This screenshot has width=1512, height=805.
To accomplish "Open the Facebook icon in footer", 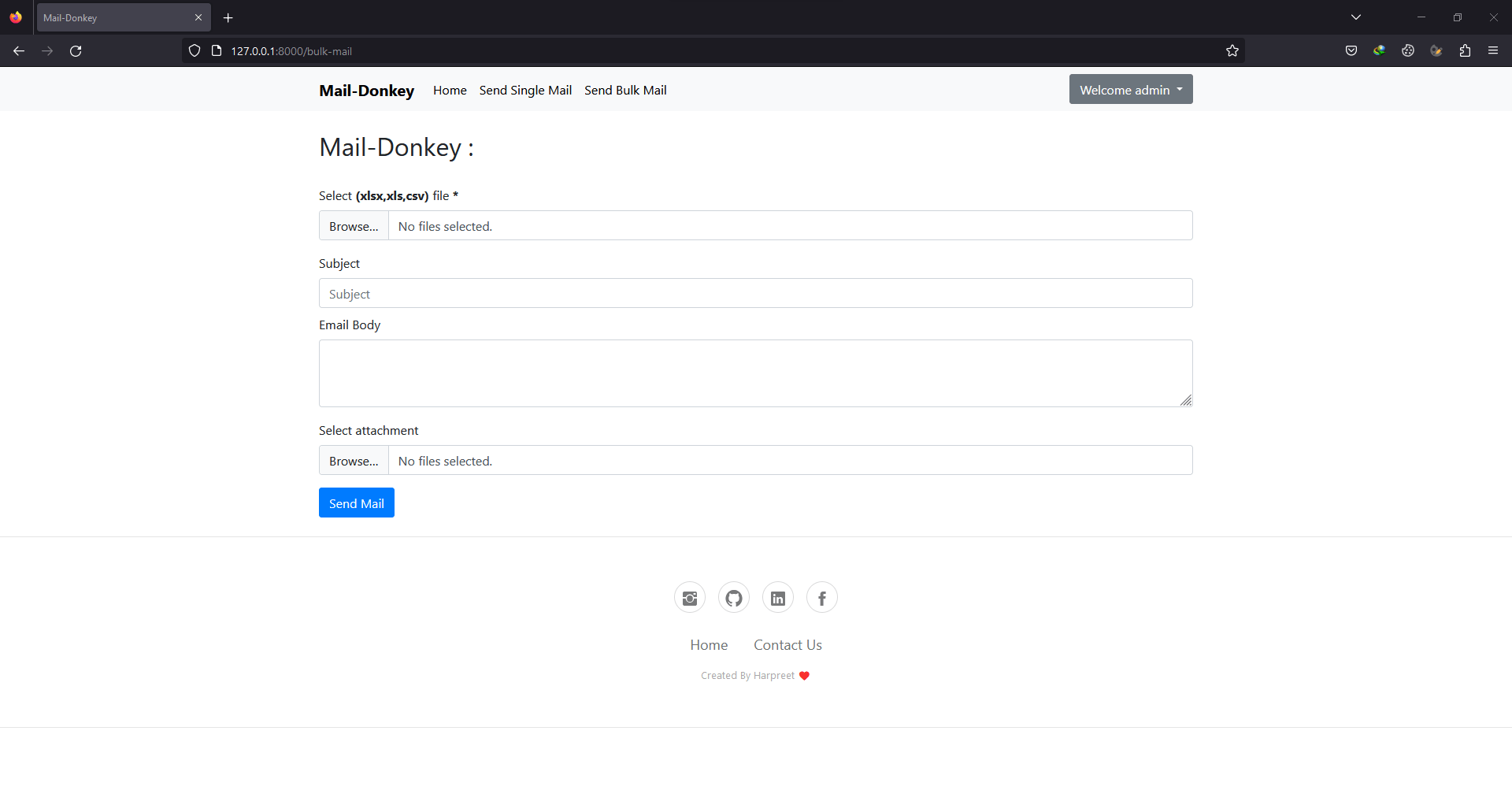I will (x=821, y=597).
